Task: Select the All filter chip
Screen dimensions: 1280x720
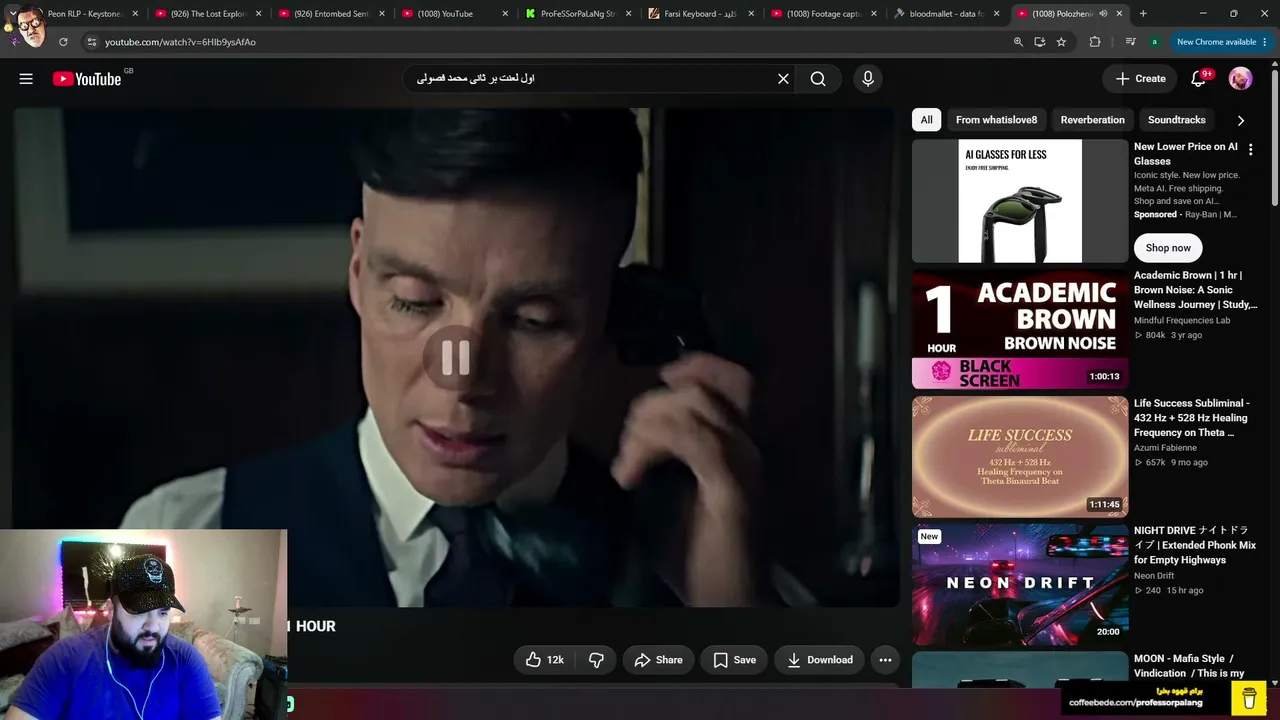Action: pos(927,120)
